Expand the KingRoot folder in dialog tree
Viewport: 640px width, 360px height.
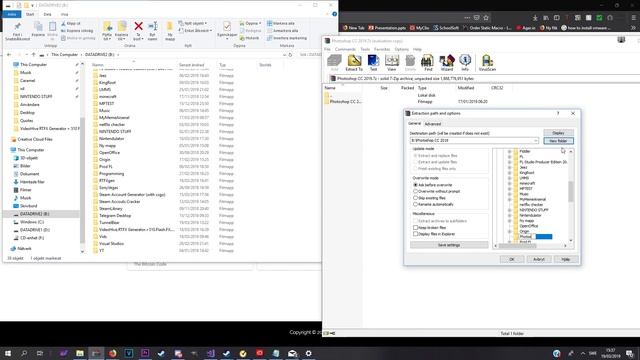coord(509,173)
